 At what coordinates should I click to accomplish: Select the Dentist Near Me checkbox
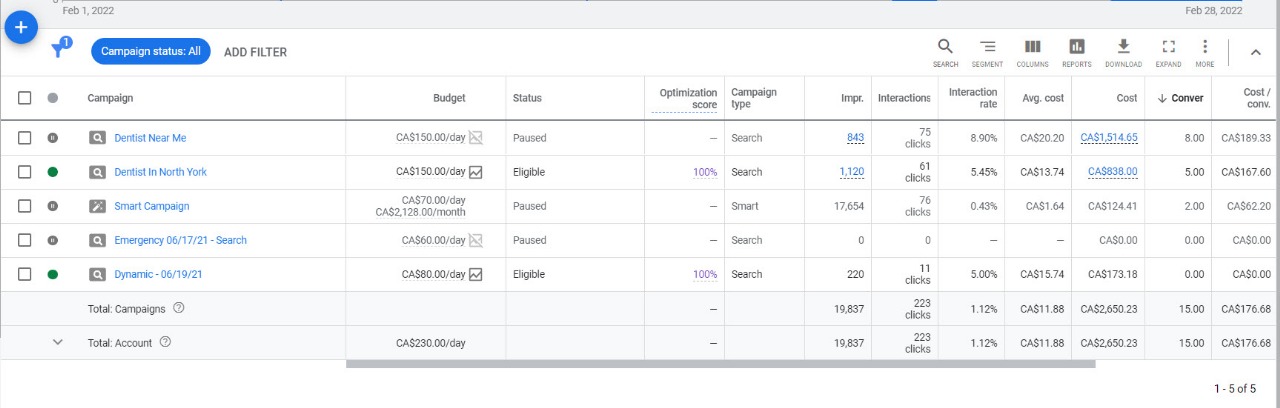(x=25, y=138)
